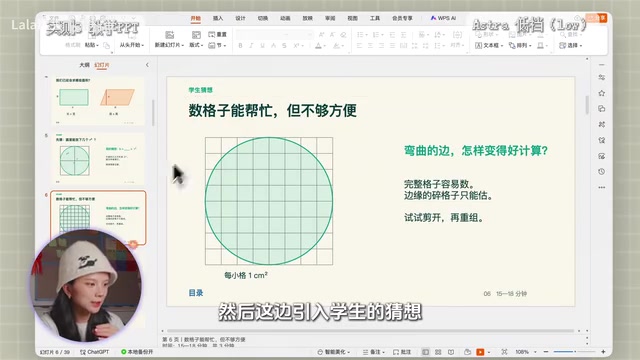Click the green heading 弯曲的边，怎样变得好计算?

(476, 151)
